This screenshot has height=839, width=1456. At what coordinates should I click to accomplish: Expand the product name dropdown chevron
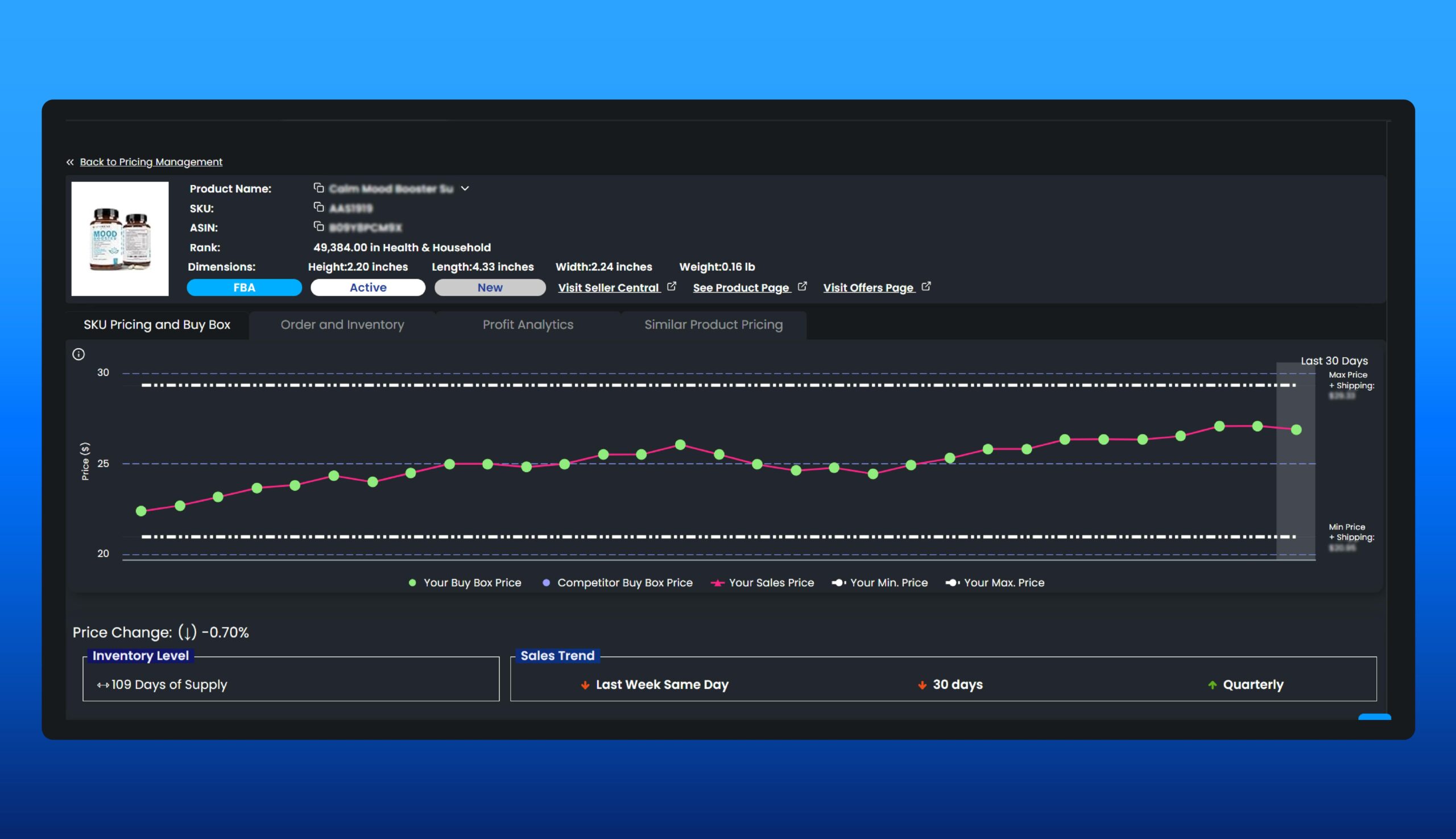click(466, 188)
